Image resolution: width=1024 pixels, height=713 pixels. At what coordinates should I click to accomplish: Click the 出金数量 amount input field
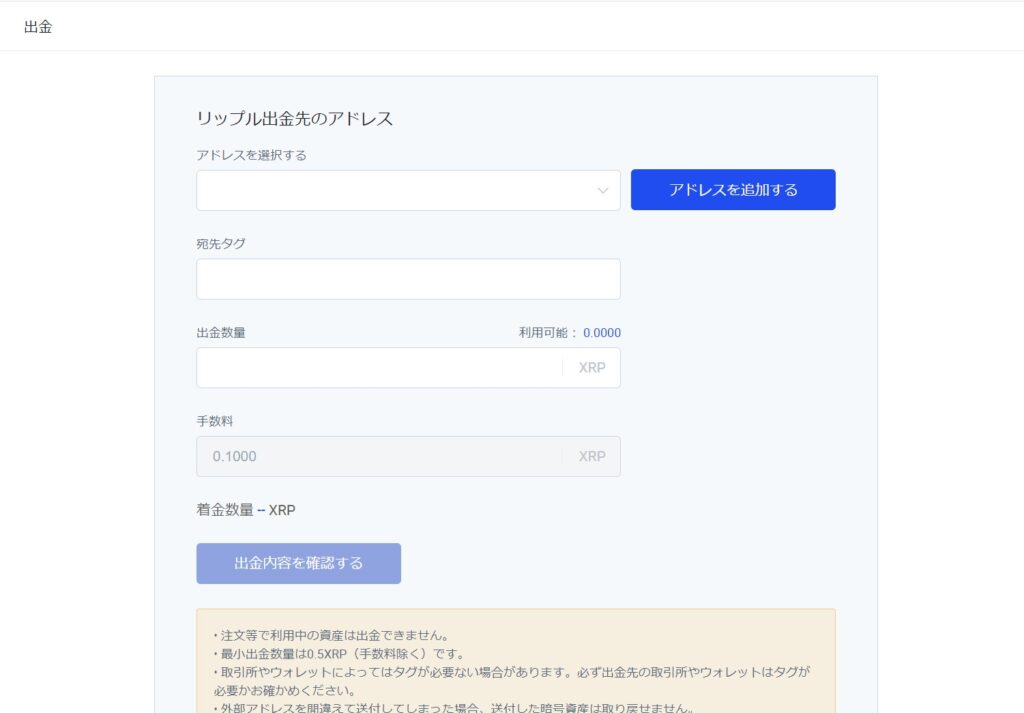[x=408, y=368]
